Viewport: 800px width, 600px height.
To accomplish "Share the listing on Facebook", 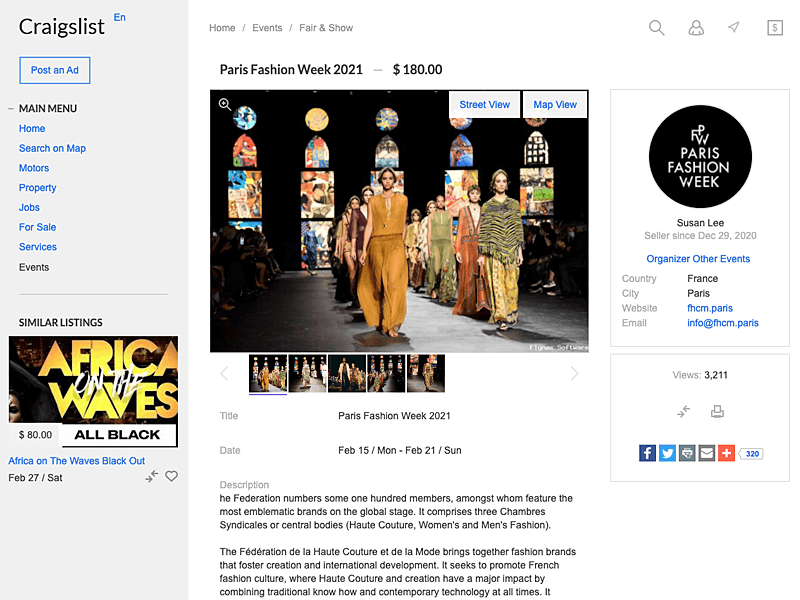I will pos(647,453).
